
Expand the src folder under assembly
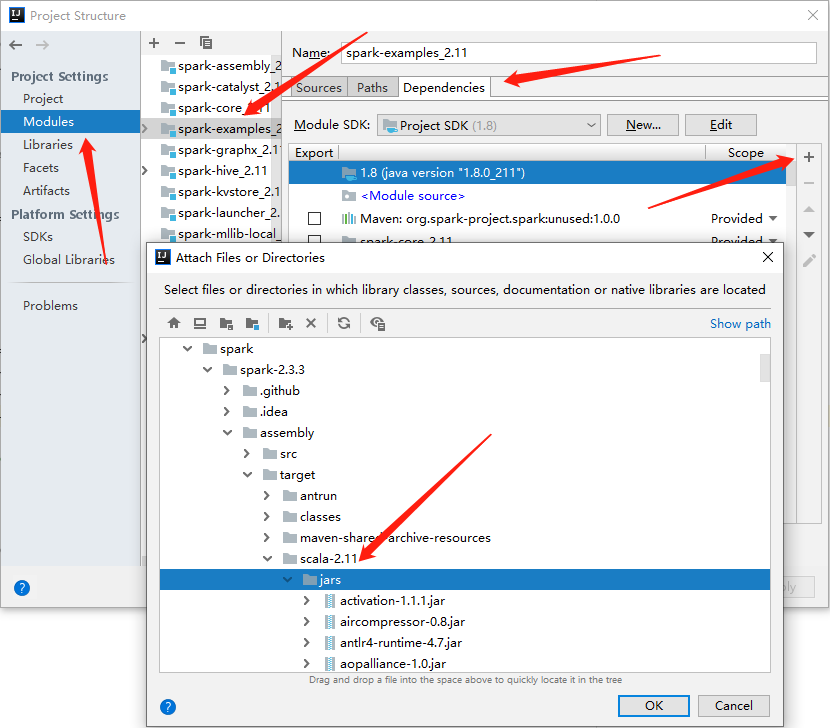pyautogui.click(x=245, y=453)
